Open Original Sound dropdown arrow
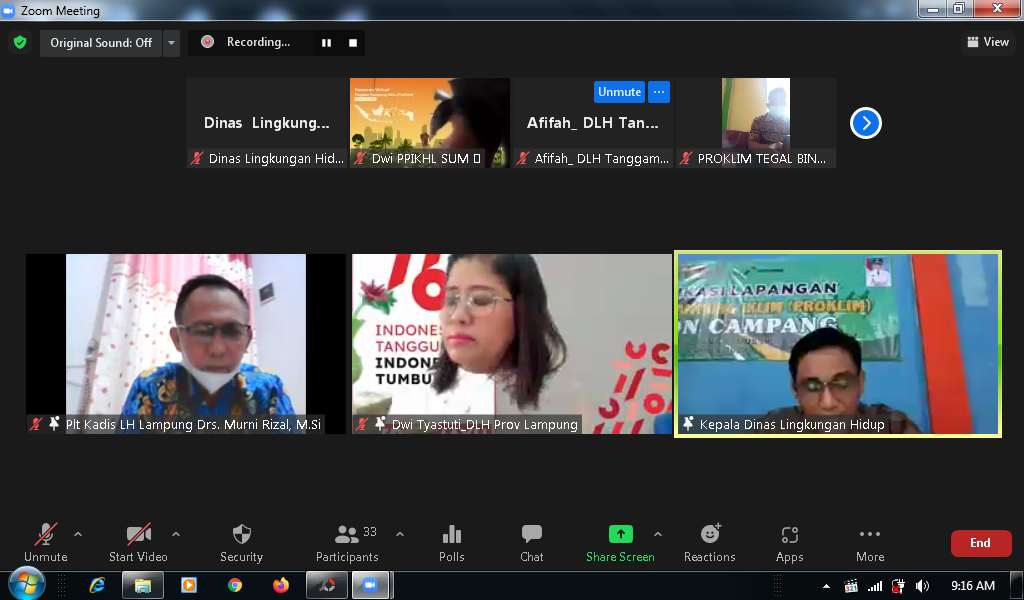Screen dimensions: 1024x600 click(x=171, y=43)
